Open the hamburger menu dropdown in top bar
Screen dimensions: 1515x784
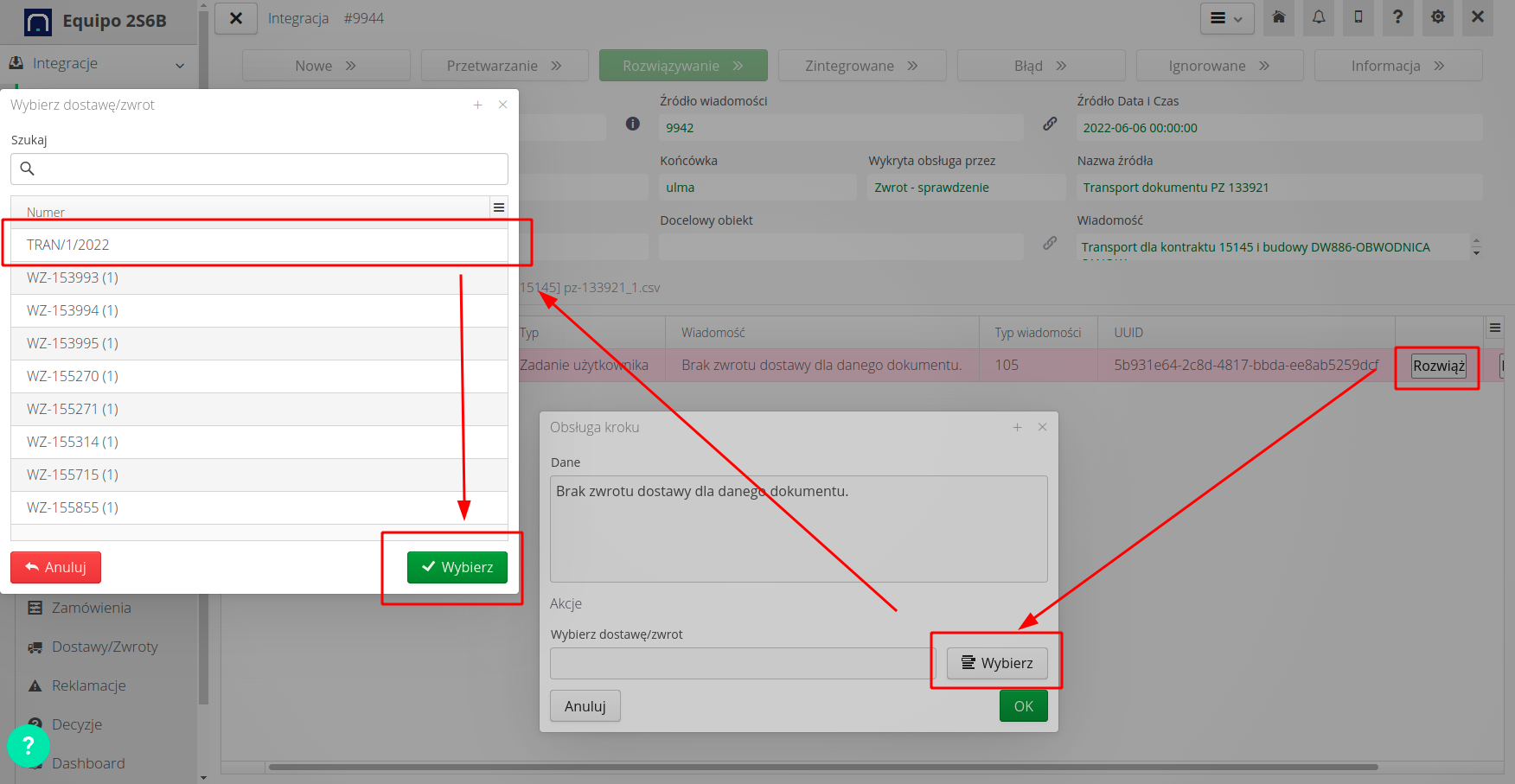pyautogui.click(x=1226, y=18)
